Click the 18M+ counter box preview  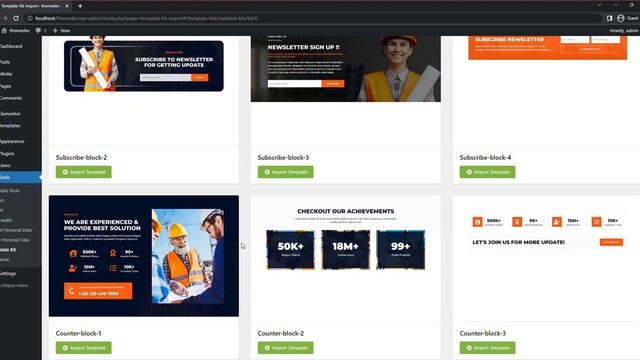pyautogui.click(x=346, y=250)
